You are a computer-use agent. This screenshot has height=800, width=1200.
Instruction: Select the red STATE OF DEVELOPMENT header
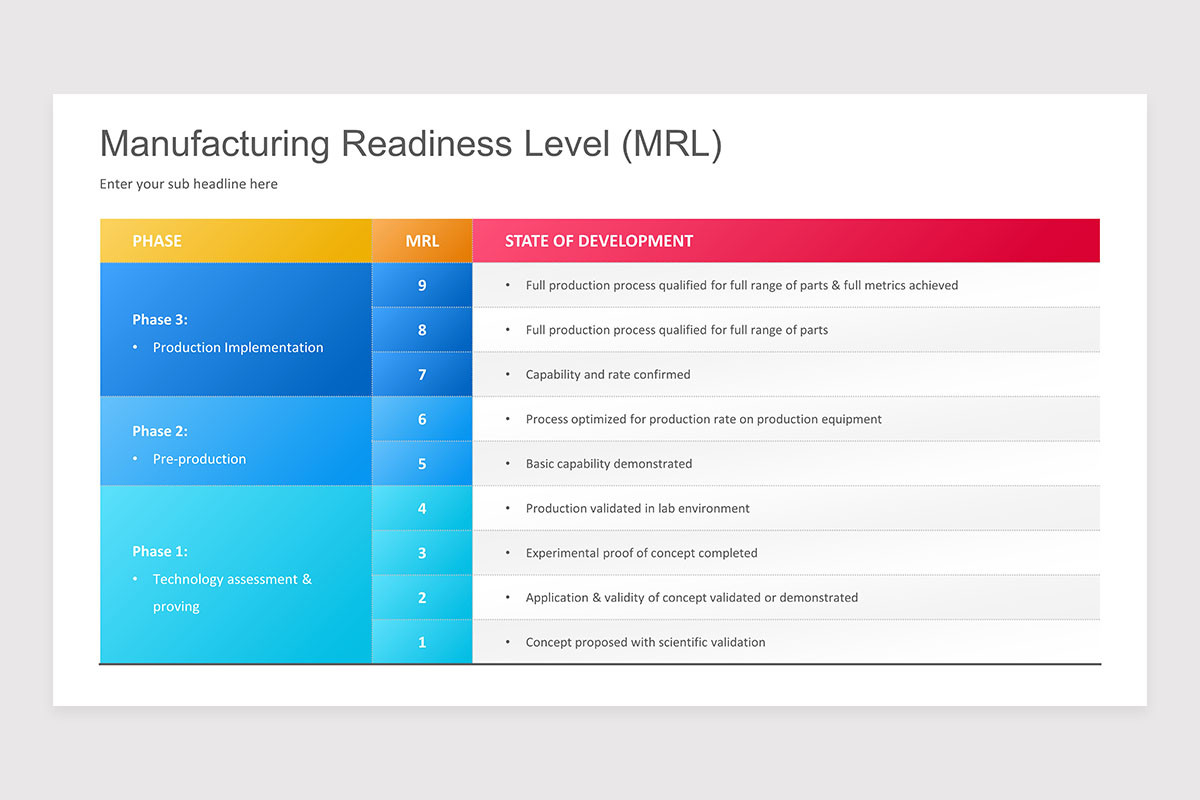[598, 240]
